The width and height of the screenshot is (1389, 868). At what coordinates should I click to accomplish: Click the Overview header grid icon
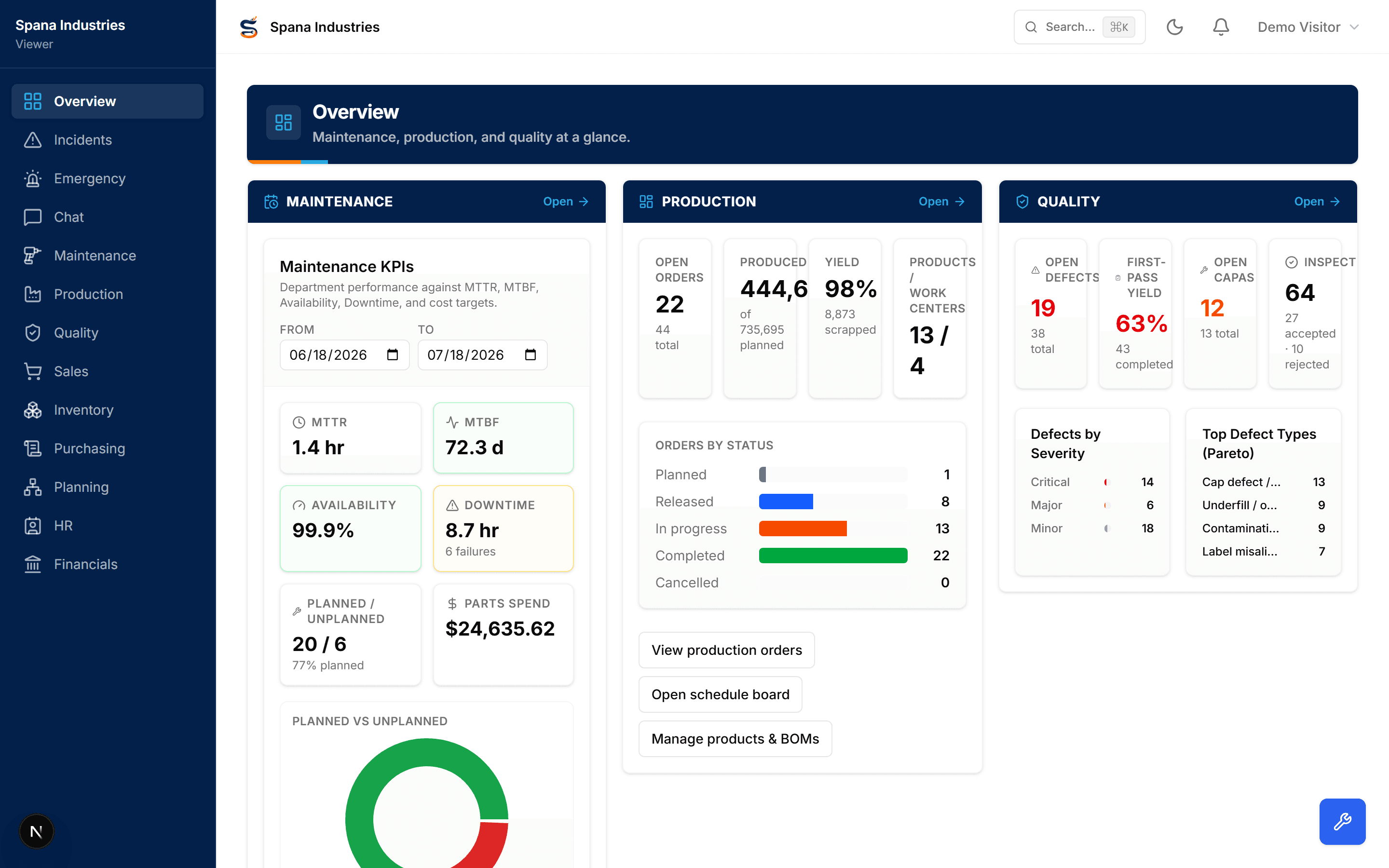point(284,122)
